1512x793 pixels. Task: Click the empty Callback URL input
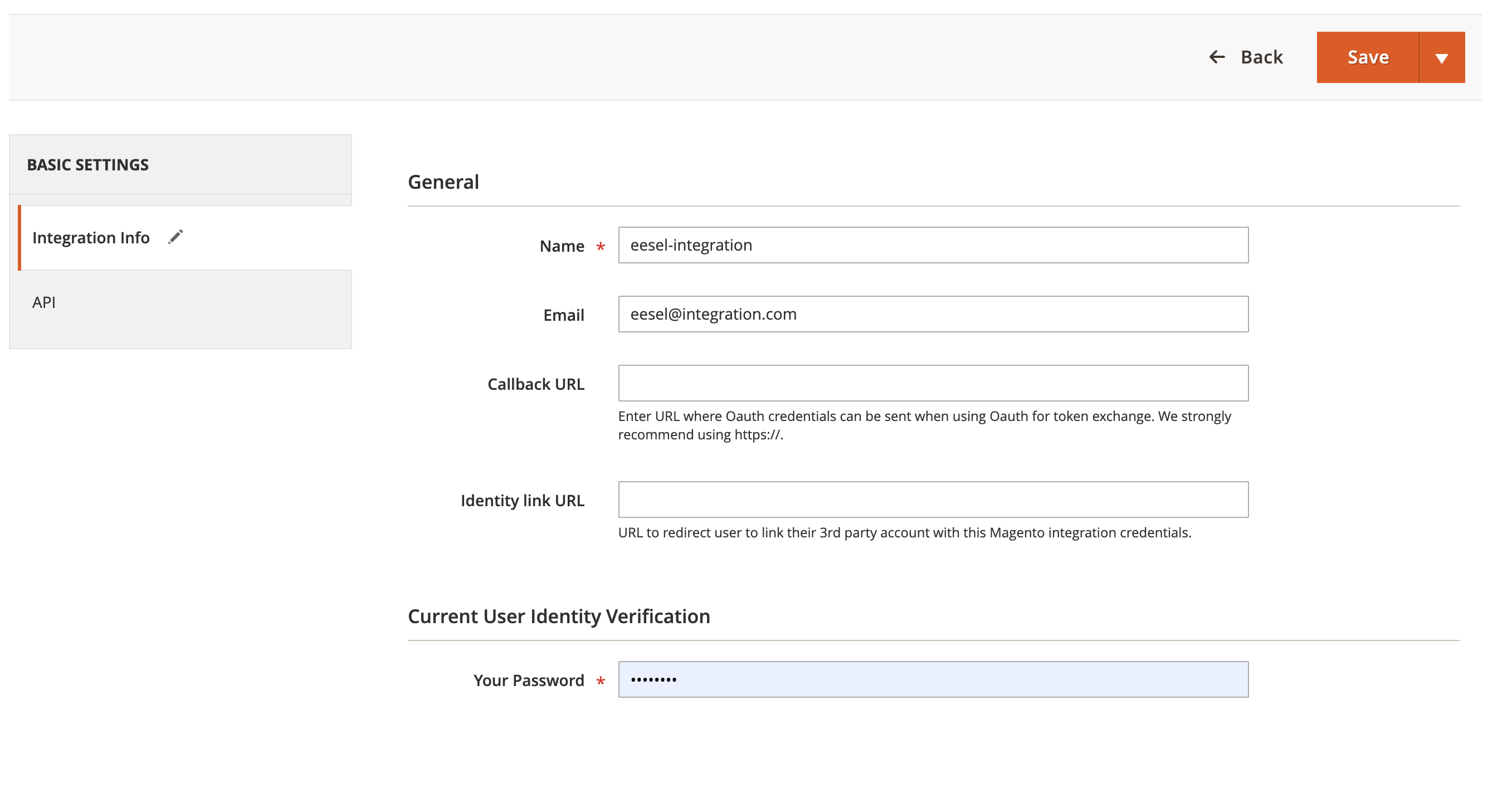click(x=933, y=384)
